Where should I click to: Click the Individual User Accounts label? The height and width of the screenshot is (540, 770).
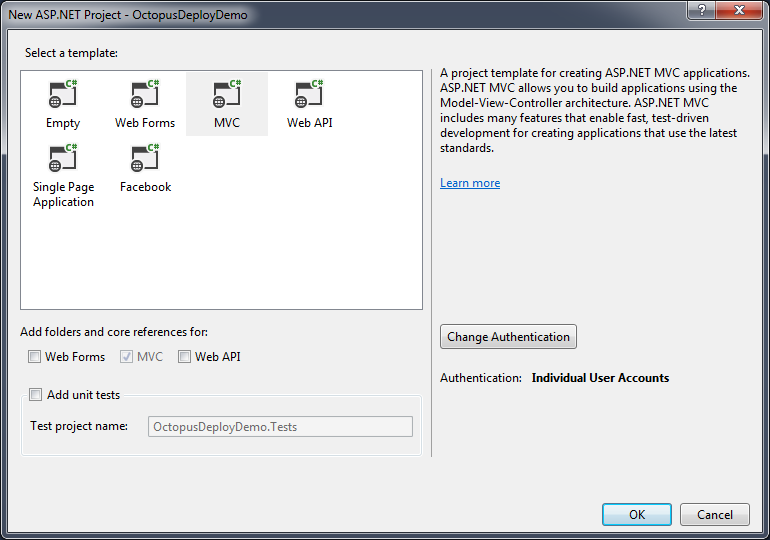pyautogui.click(x=600, y=378)
